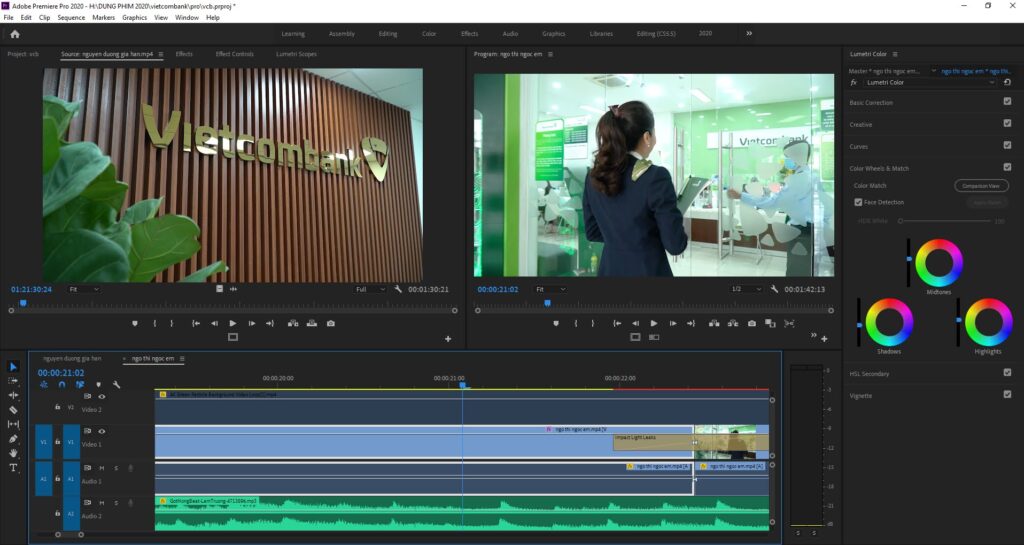Image resolution: width=1024 pixels, height=545 pixels.
Task: Select the Hand tool
Action: [x=13, y=453]
